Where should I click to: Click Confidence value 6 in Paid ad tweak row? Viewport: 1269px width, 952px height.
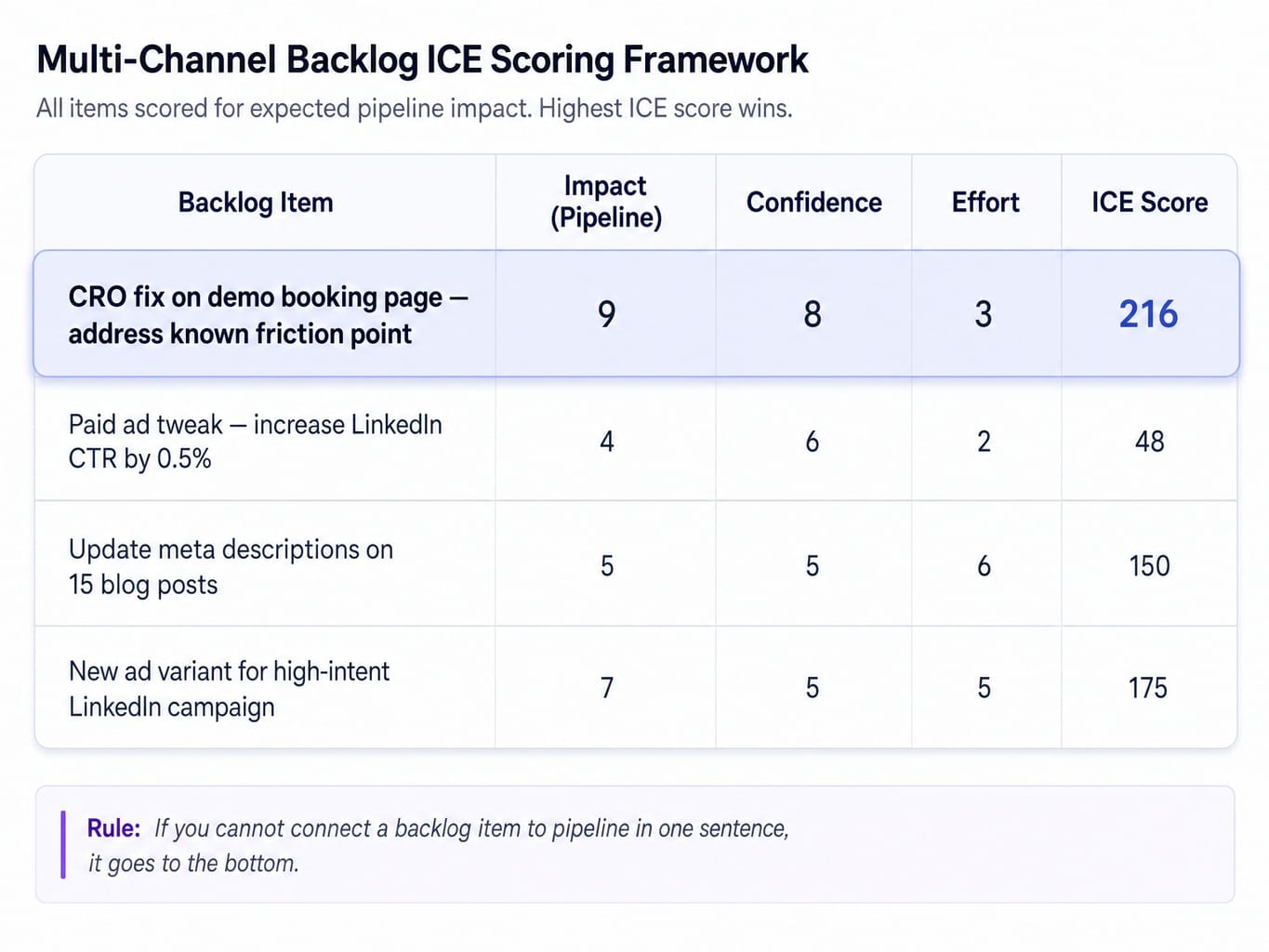(x=813, y=442)
